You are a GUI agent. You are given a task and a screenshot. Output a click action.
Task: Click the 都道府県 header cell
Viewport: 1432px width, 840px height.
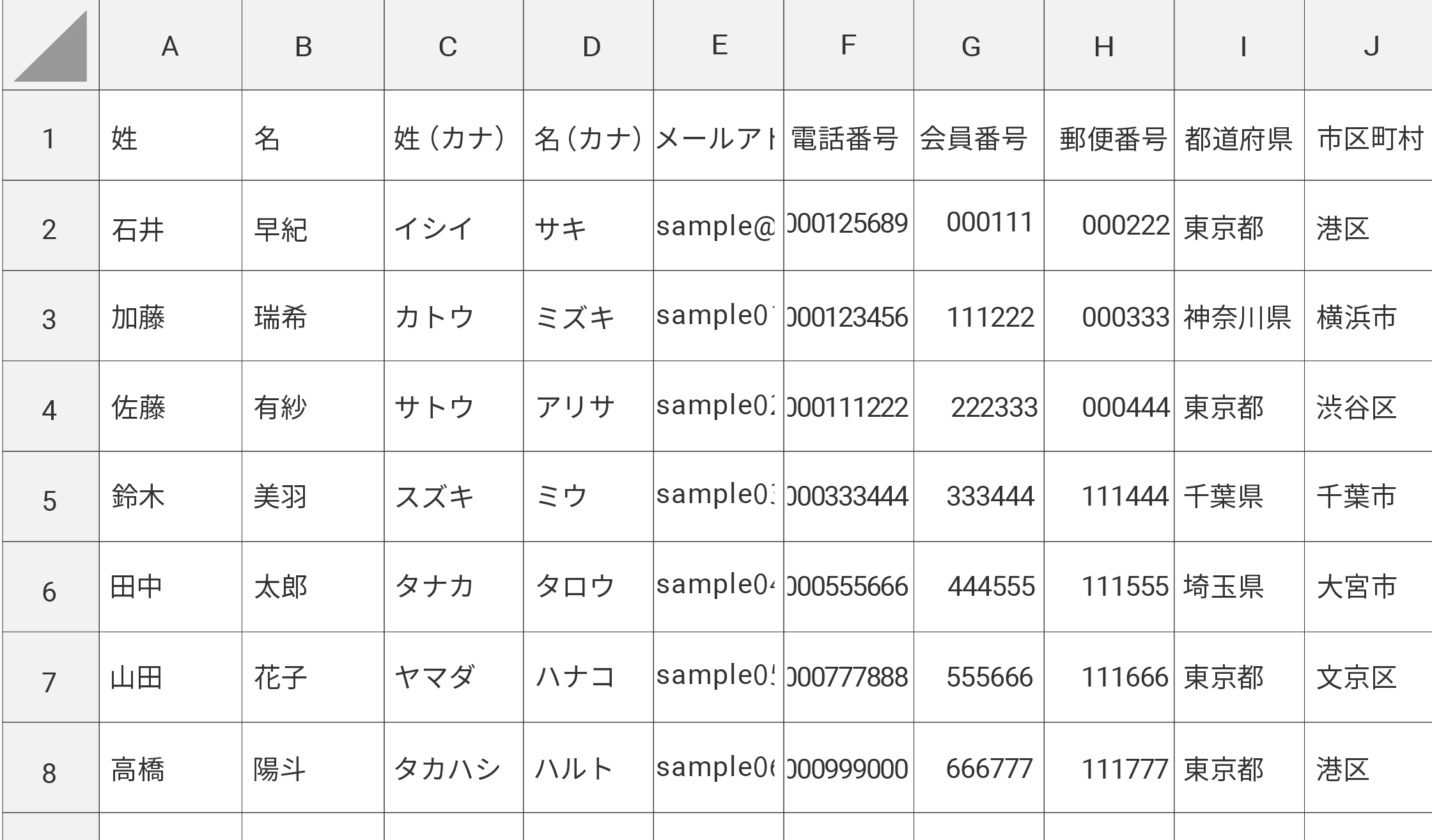pyautogui.click(x=1238, y=138)
